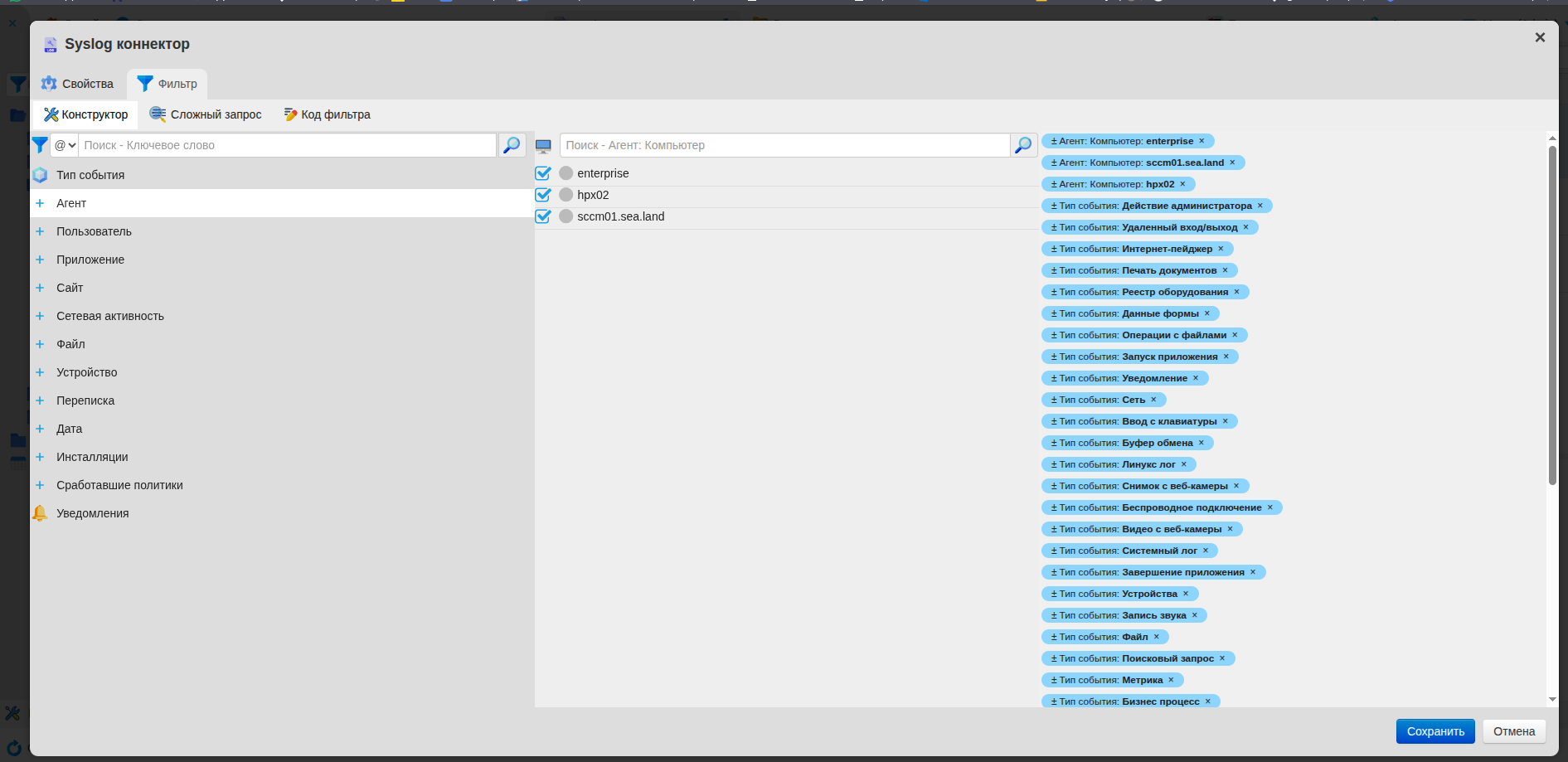Remove the 'Действие администратора' tag

[1260, 206]
